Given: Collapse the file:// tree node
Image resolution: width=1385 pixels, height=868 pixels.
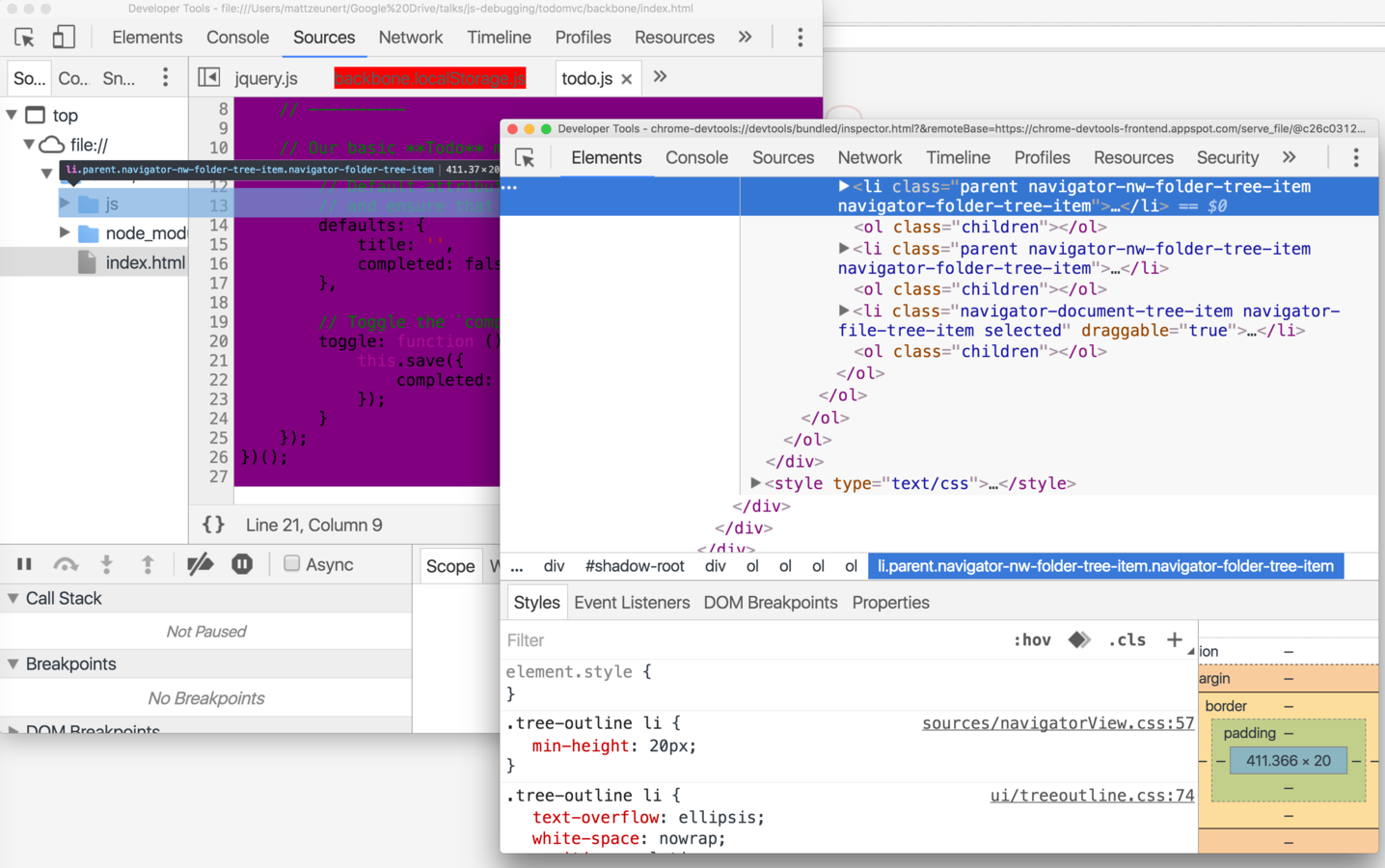Looking at the screenshot, I should [29, 145].
